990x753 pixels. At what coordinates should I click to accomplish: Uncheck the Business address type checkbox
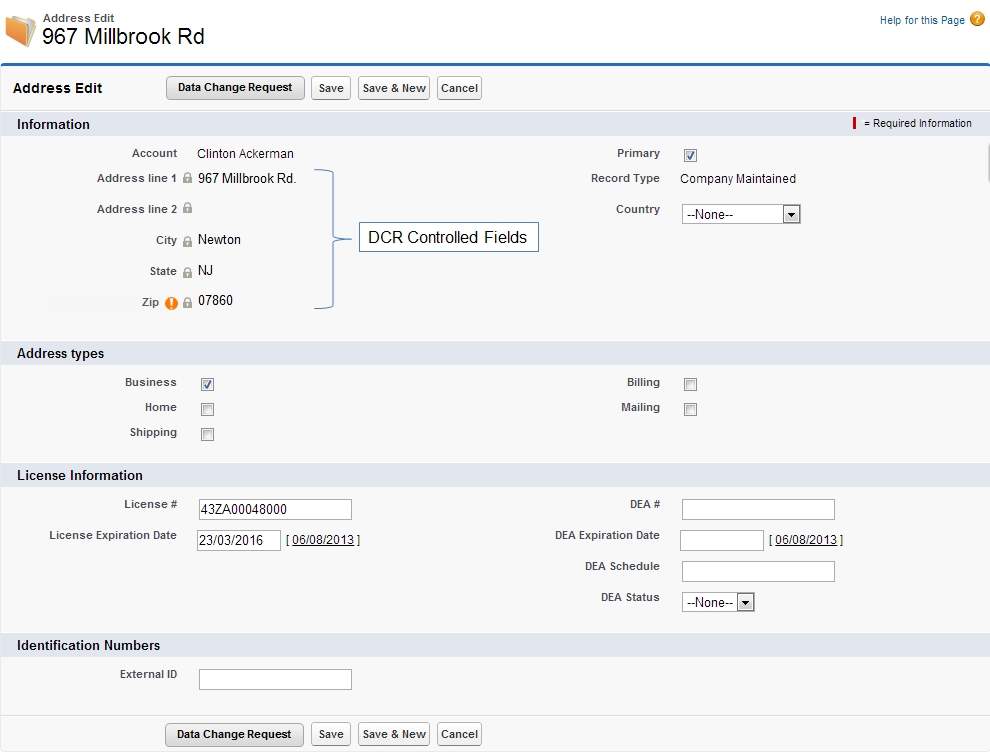pos(207,384)
